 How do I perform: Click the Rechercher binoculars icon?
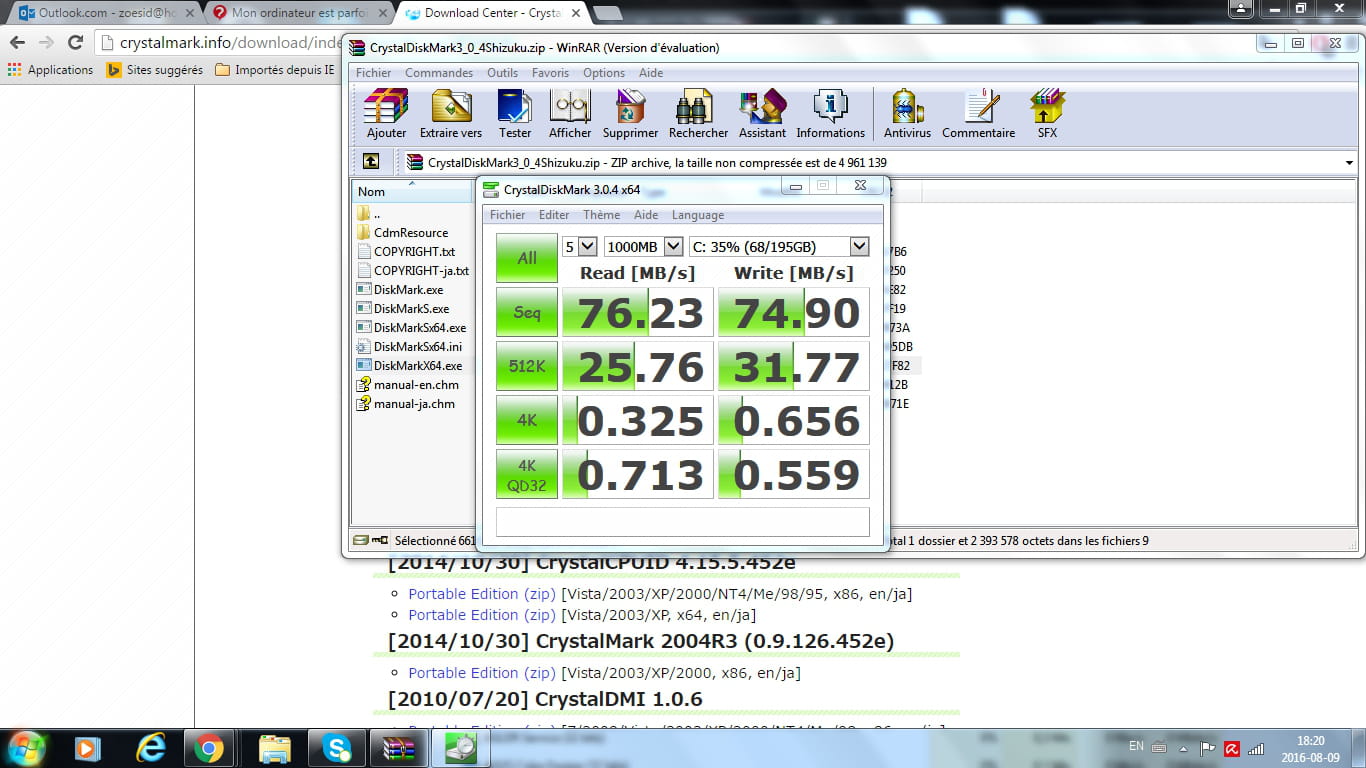698,113
